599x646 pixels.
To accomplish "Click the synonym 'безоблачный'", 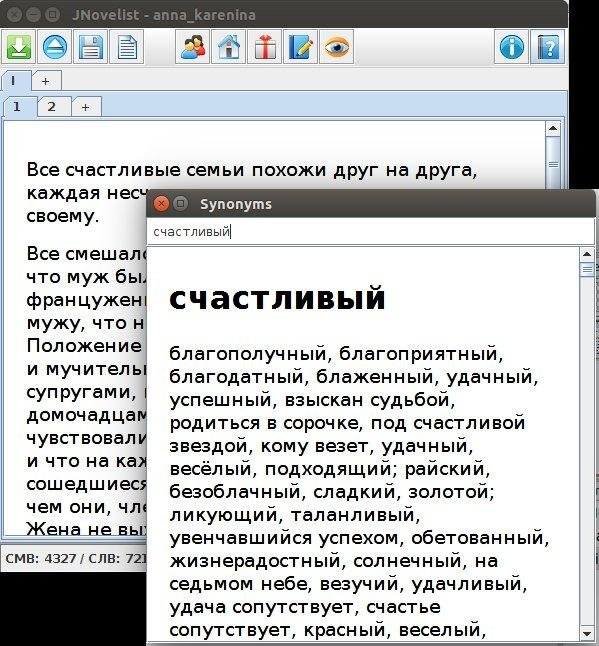I will coord(235,492).
